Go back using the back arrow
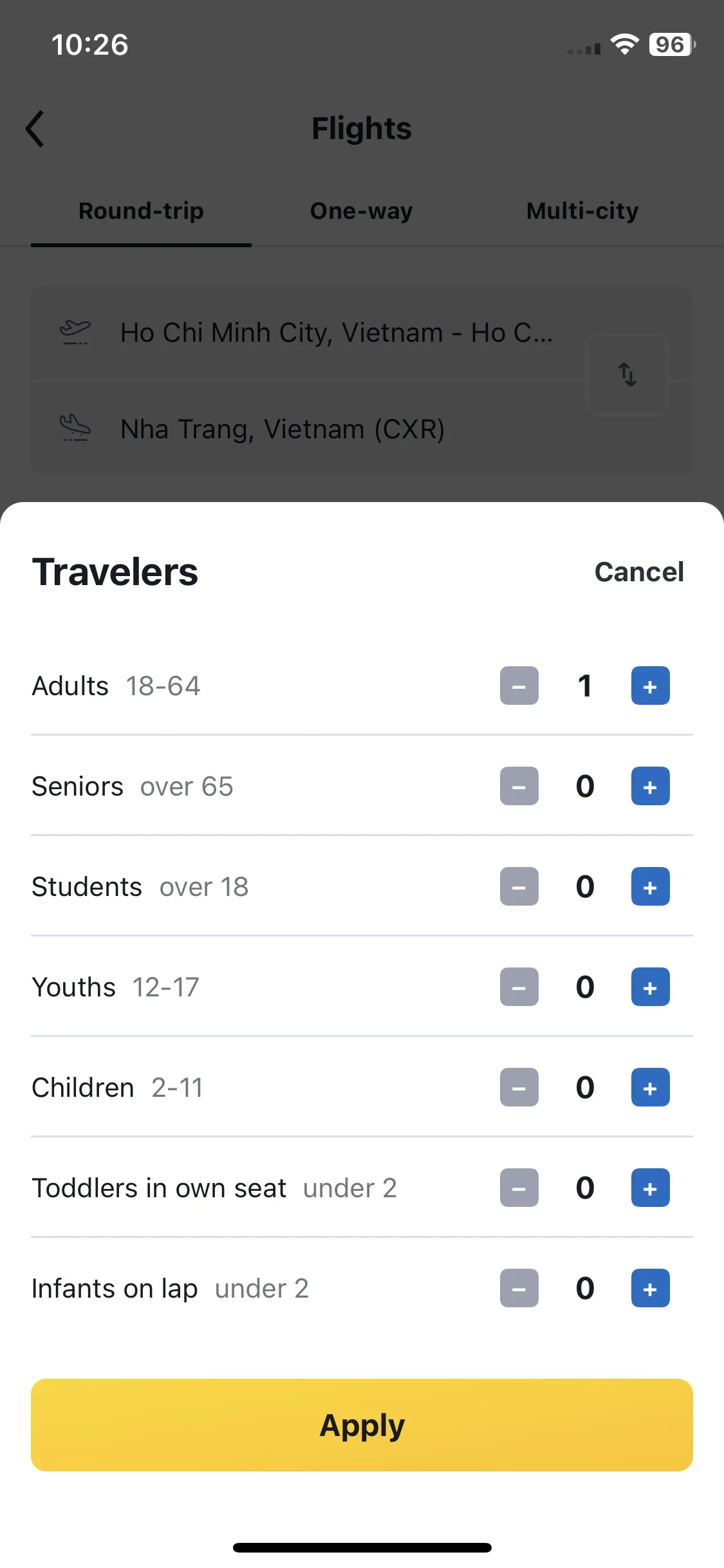The width and height of the screenshot is (724, 1568). coord(35,129)
